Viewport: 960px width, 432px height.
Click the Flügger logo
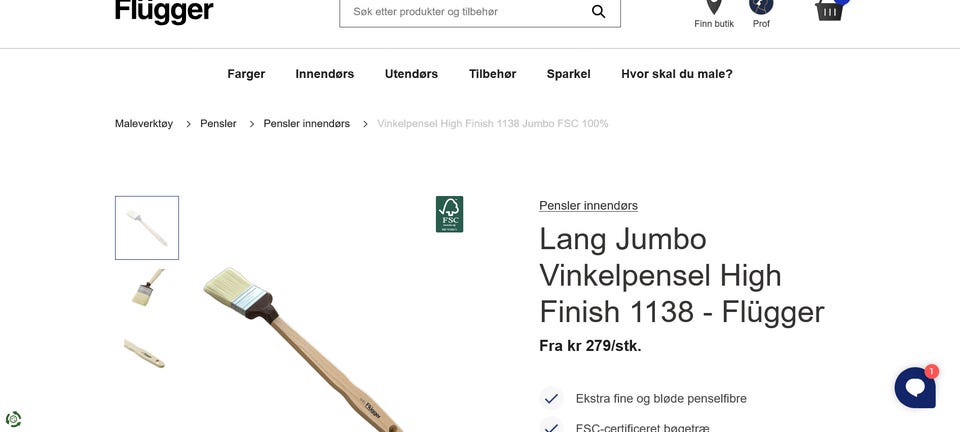point(164,12)
